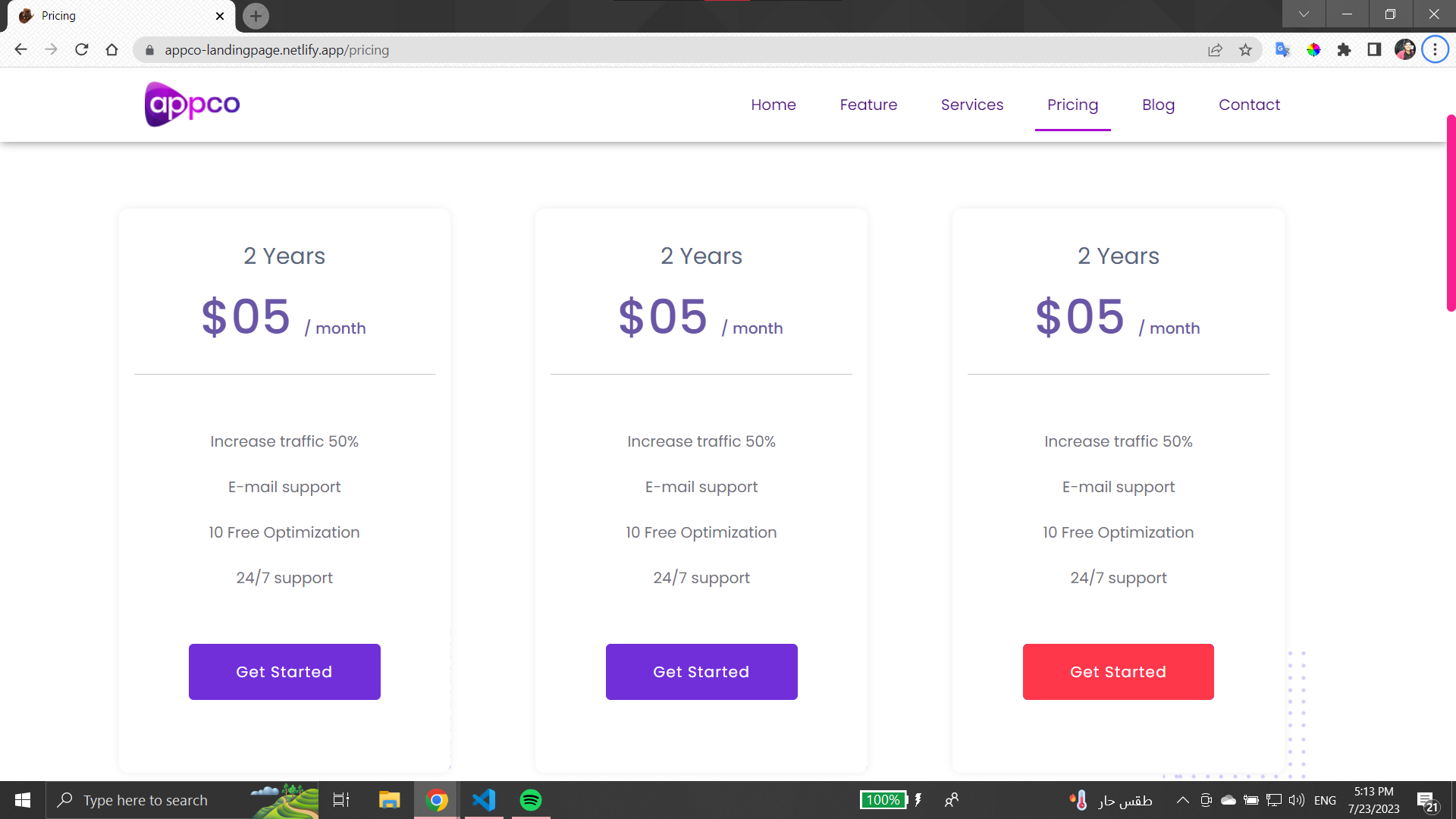Launch Spotify from the taskbar

pos(531,800)
